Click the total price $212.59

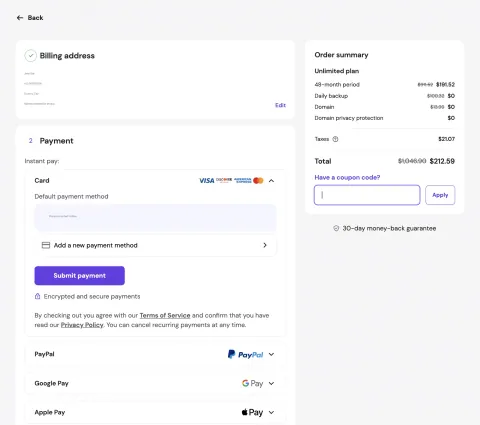442,161
